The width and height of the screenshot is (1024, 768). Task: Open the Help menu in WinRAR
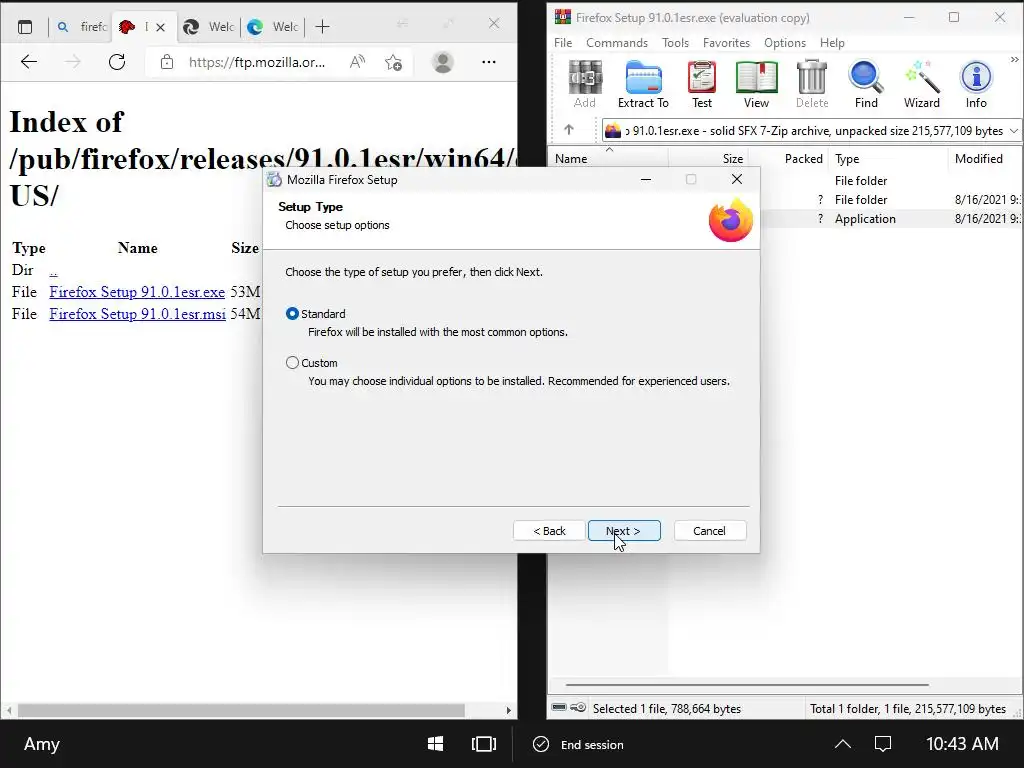(832, 42)
